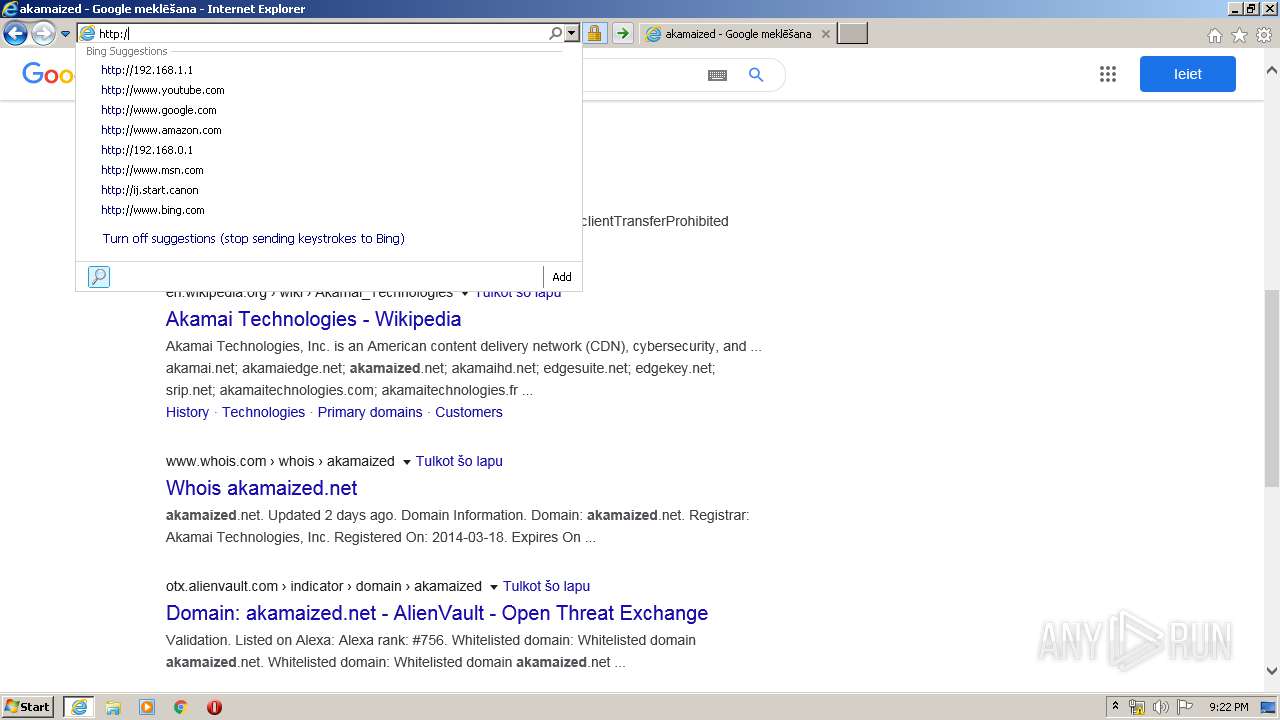Click the Home icon in IE toolbar
Screen dimensions: 1280x720
click(x=1214, y=35)
